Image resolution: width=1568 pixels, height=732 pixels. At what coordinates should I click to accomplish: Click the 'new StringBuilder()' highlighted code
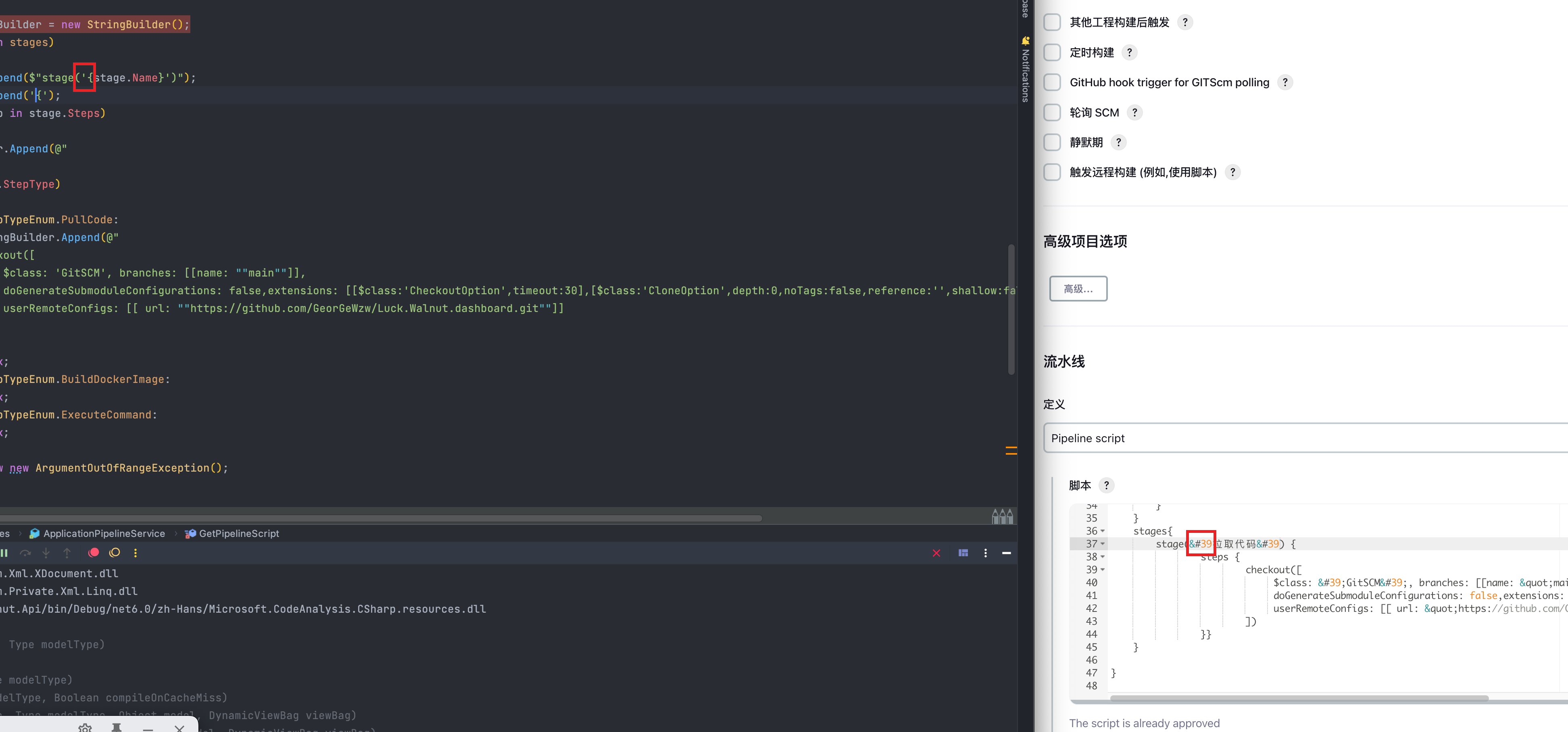(x=125, y=24)
